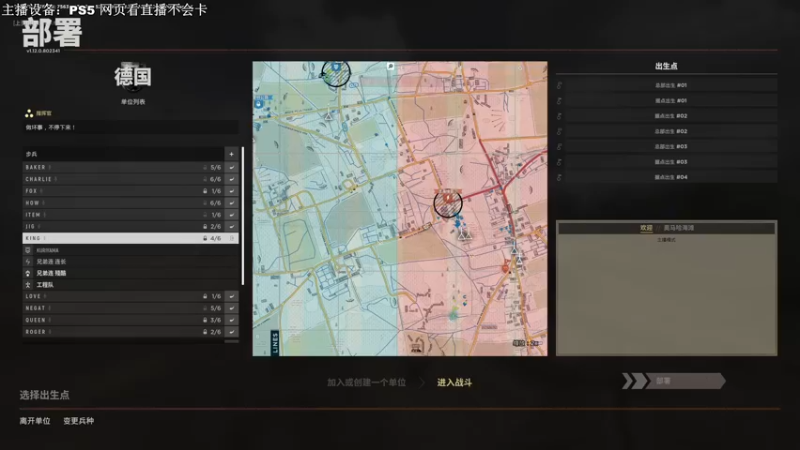Click the join icon on the JIG row
Image resolution: width=800 pixels, height=450 pixels.
tap(232, 227)
